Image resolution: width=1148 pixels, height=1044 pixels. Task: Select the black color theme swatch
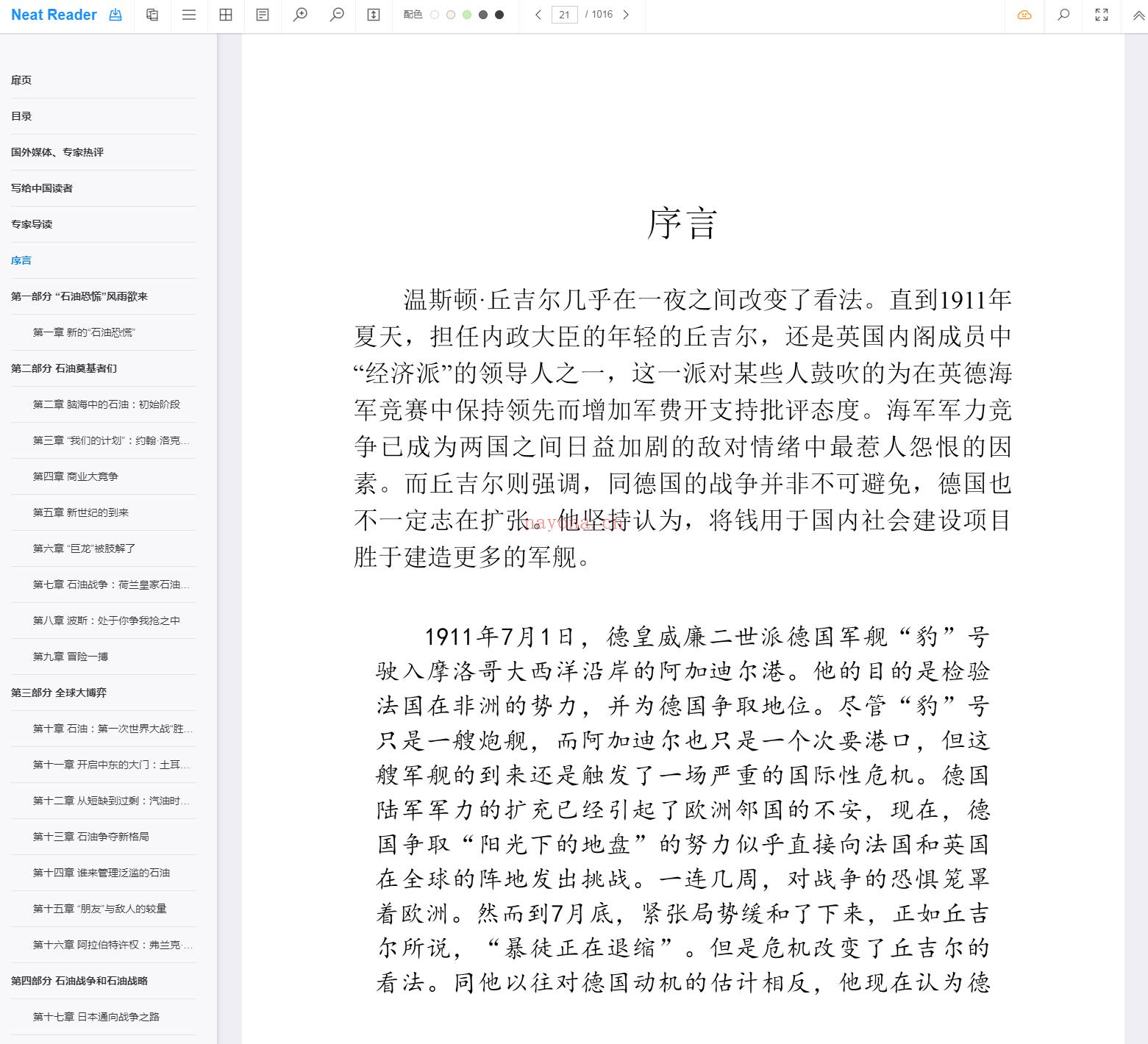tap(499, 15)
